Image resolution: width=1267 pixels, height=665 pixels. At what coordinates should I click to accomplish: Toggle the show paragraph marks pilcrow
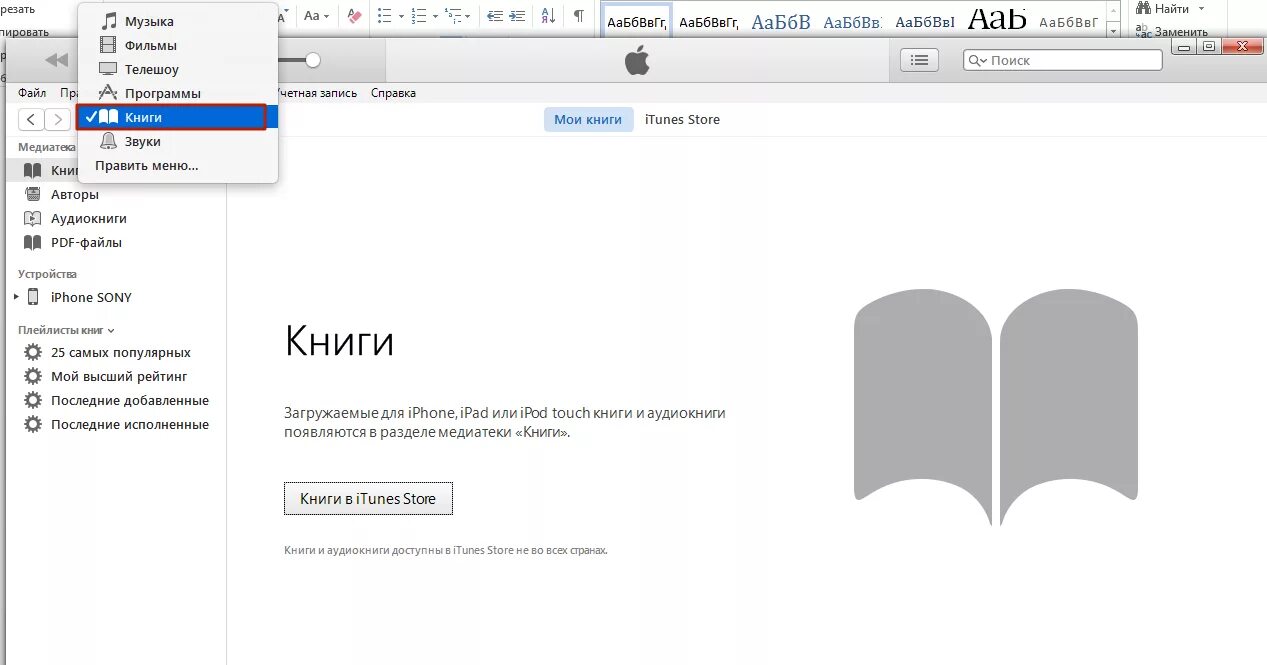coord(578,15)
